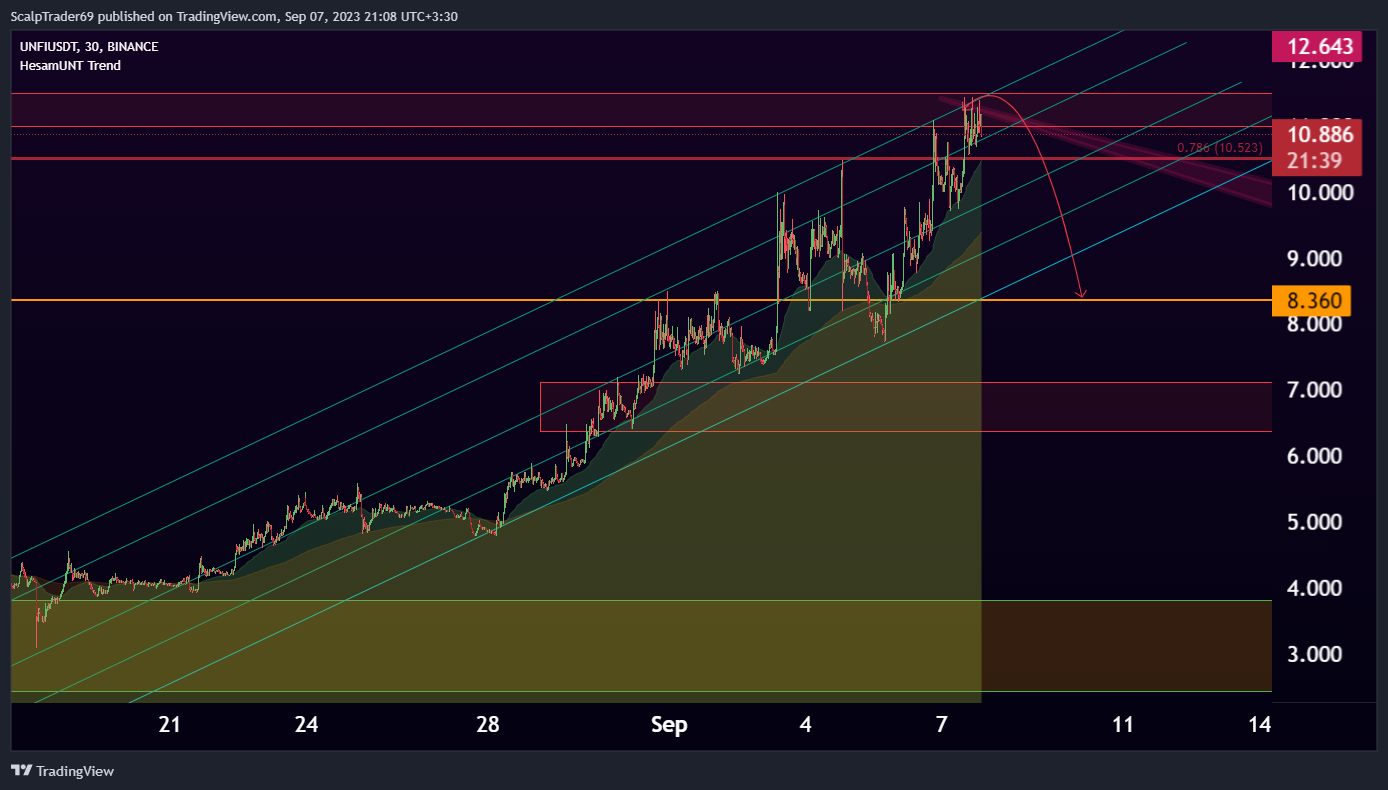Click the Sep month label on time axis

[669, 725]
